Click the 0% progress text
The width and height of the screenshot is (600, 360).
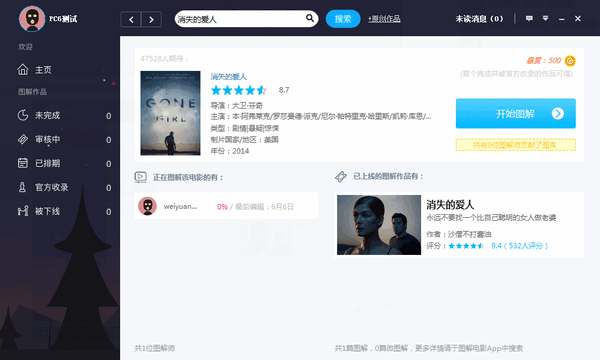(222, 207)
